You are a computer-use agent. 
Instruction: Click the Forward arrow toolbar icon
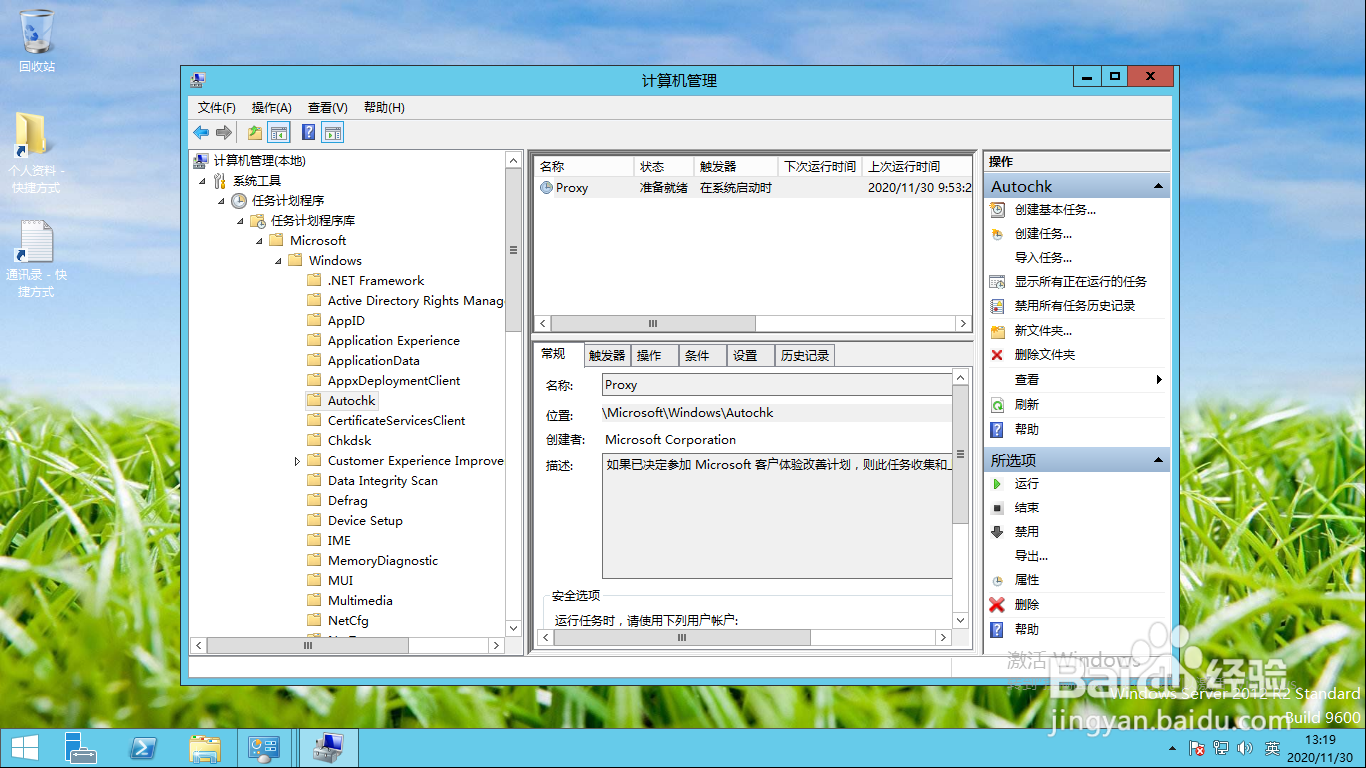point(224,132)
